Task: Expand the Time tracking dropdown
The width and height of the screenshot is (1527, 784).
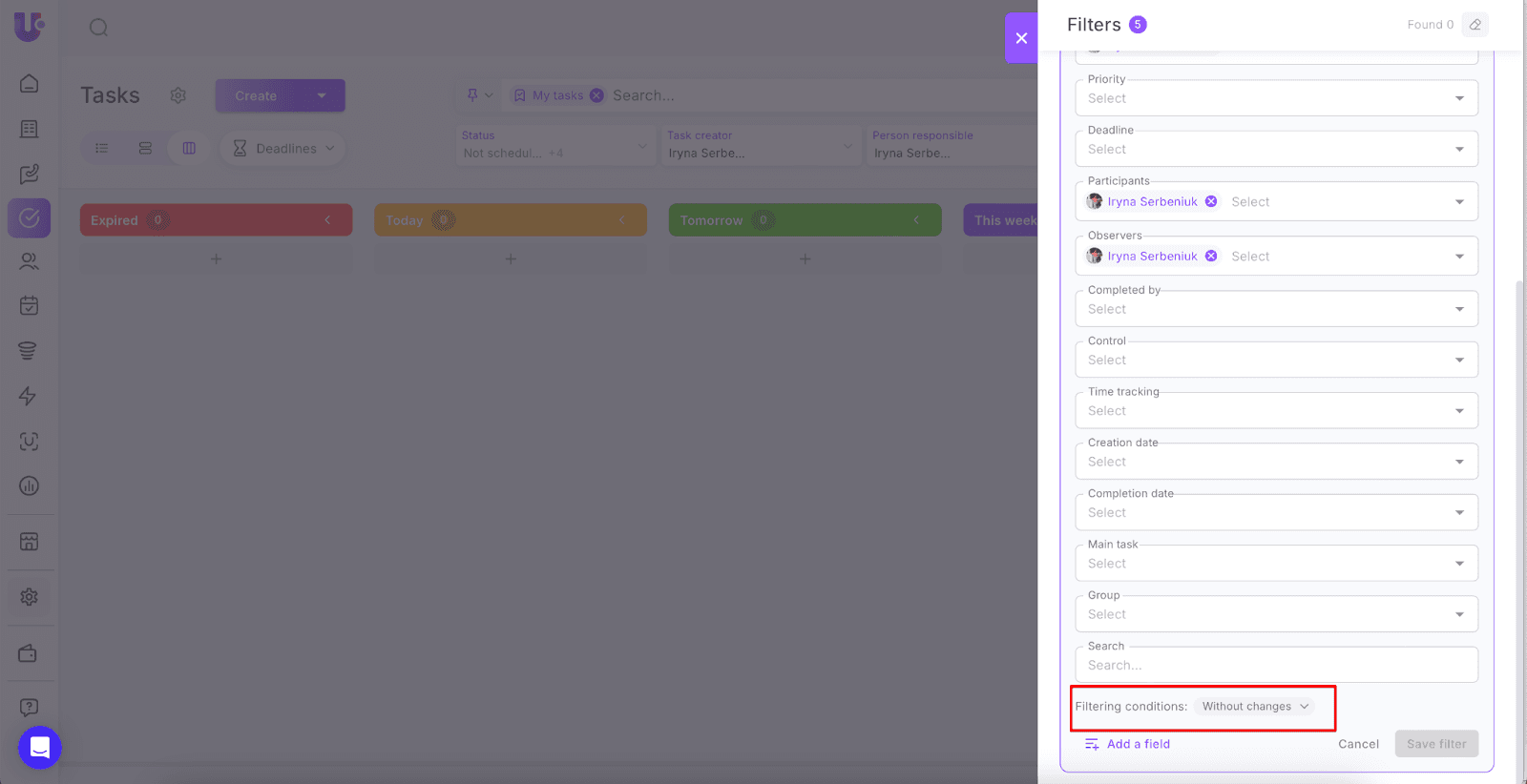Action: (x=1276, y=411)
